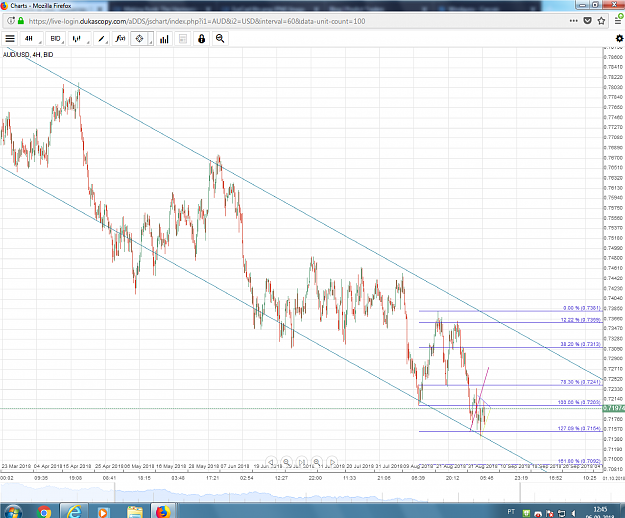Viewport: 625px width, 518px height.
Task: Open Chrome from the taskbar
Action: pyautogui.click(x=43, y=512)
